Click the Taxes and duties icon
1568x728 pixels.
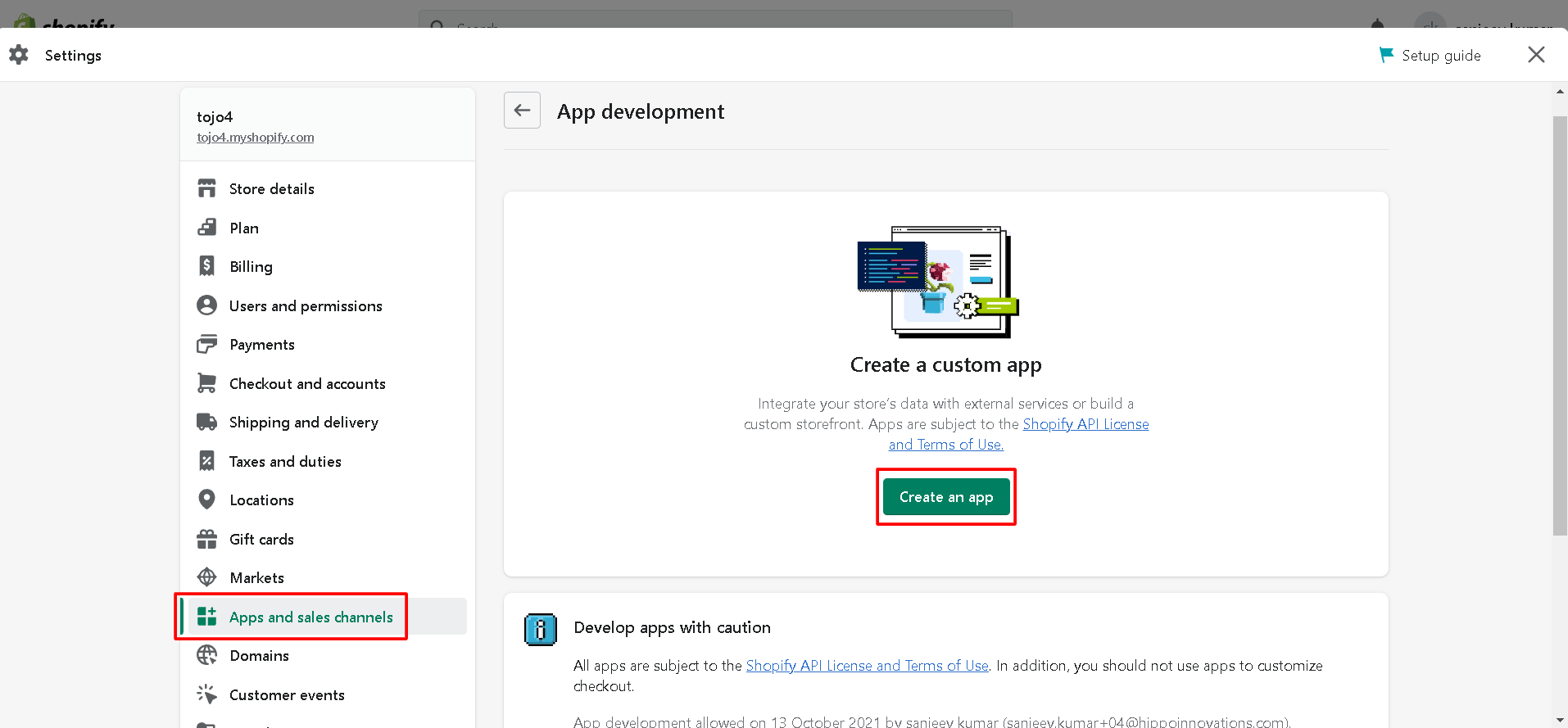click(x=207, y=461)
